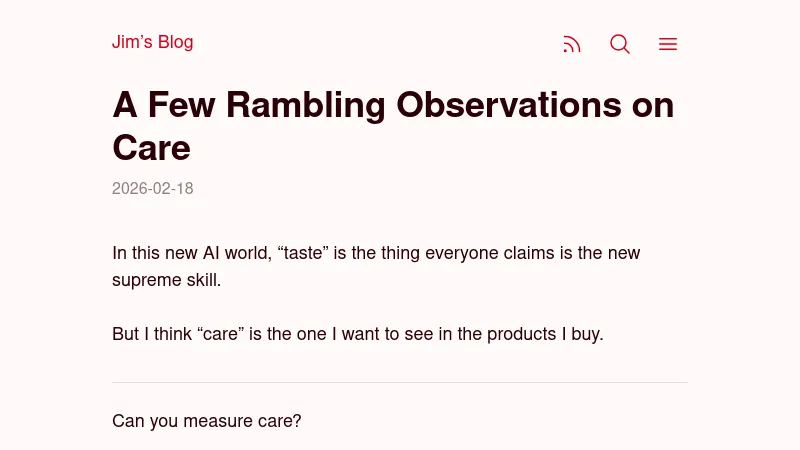Image resolution: width=800 pixels, height=450 pixels.
Task: Click the publish date 2026-02-18
Action: coord(152,188)
